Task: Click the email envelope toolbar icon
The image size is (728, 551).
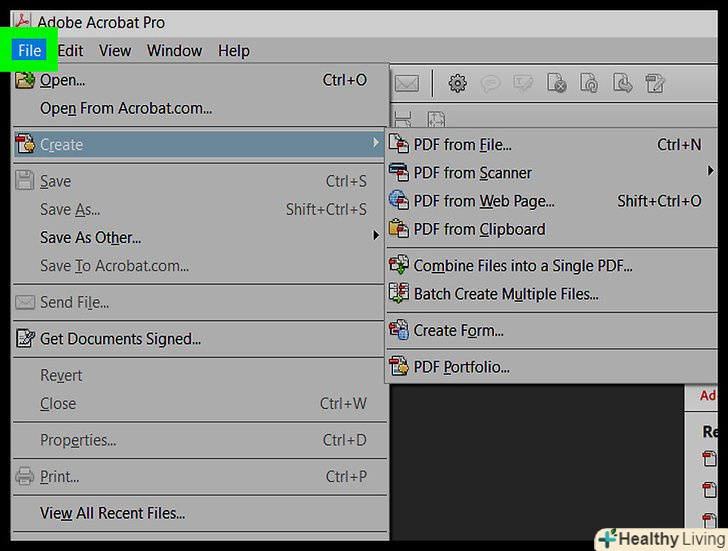Action: pyautogui.click(x=407, y=84)
